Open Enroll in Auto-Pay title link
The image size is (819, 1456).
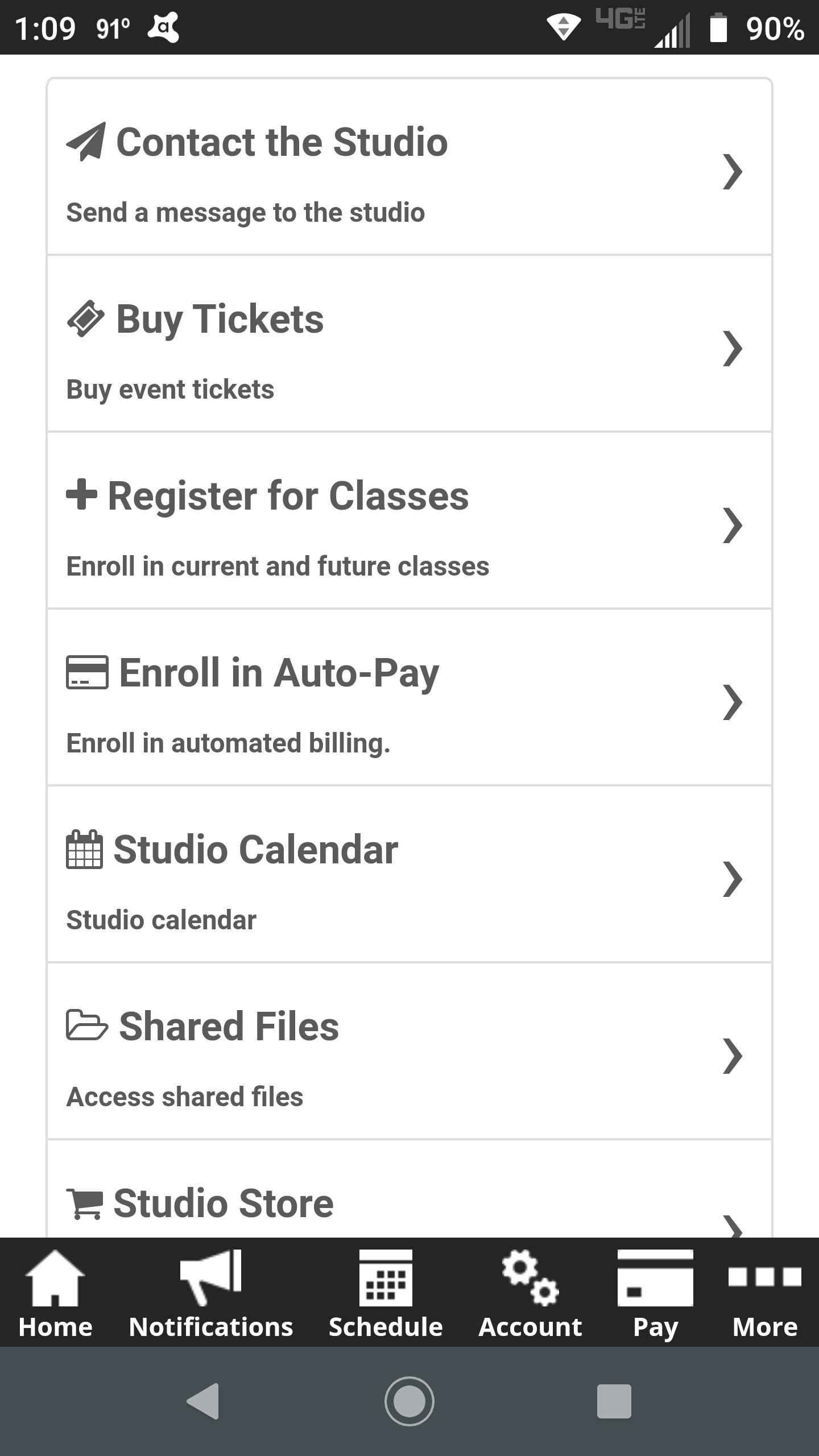click(279, 673)
